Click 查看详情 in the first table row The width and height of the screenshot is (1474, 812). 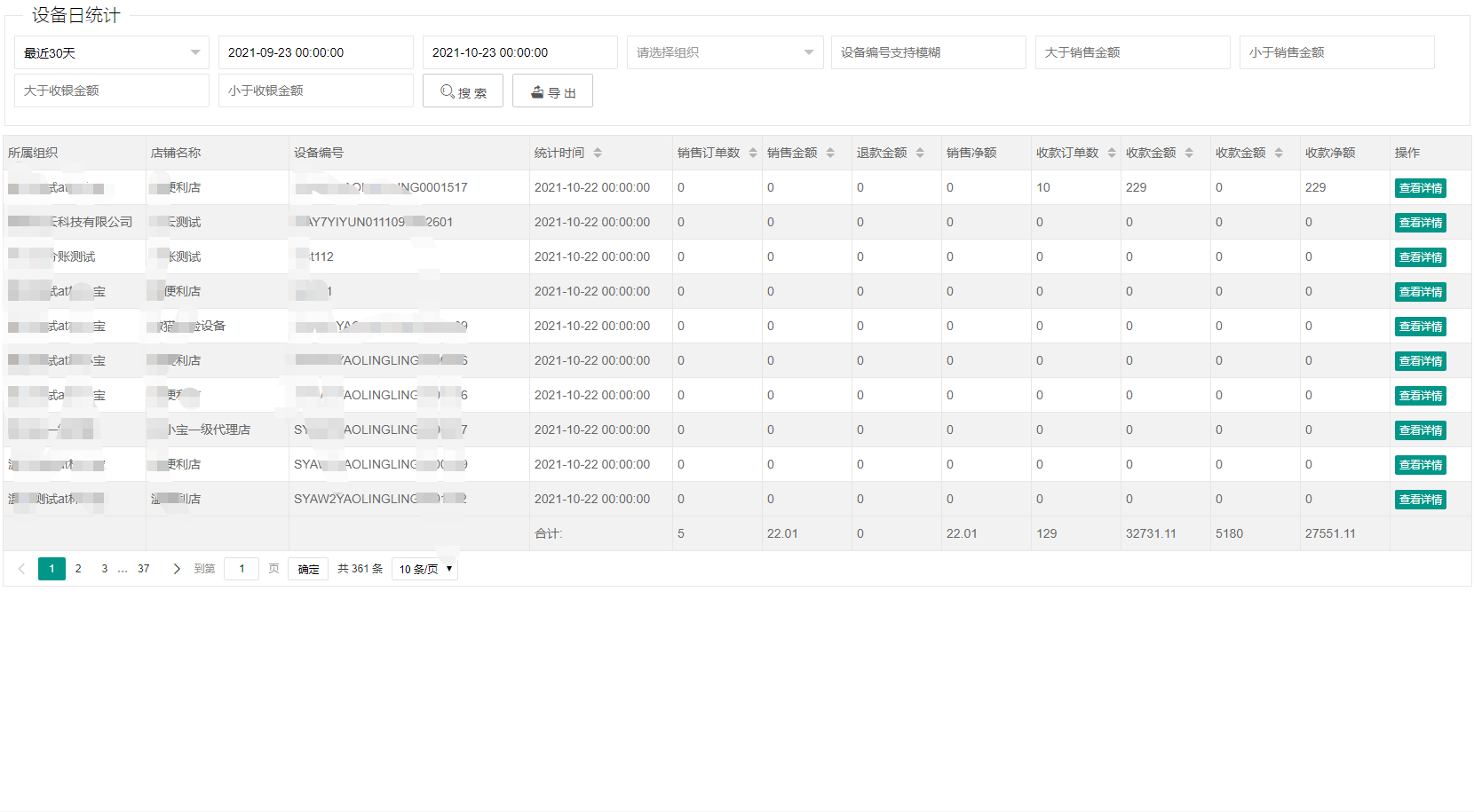(x=1420, y=188)
